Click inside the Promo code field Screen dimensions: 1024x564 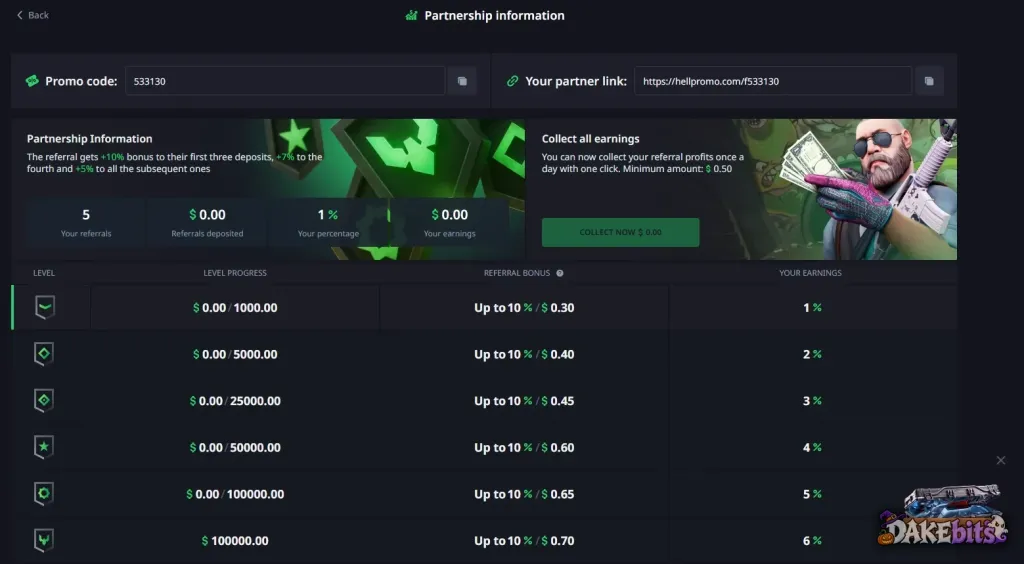click(285, 81)
